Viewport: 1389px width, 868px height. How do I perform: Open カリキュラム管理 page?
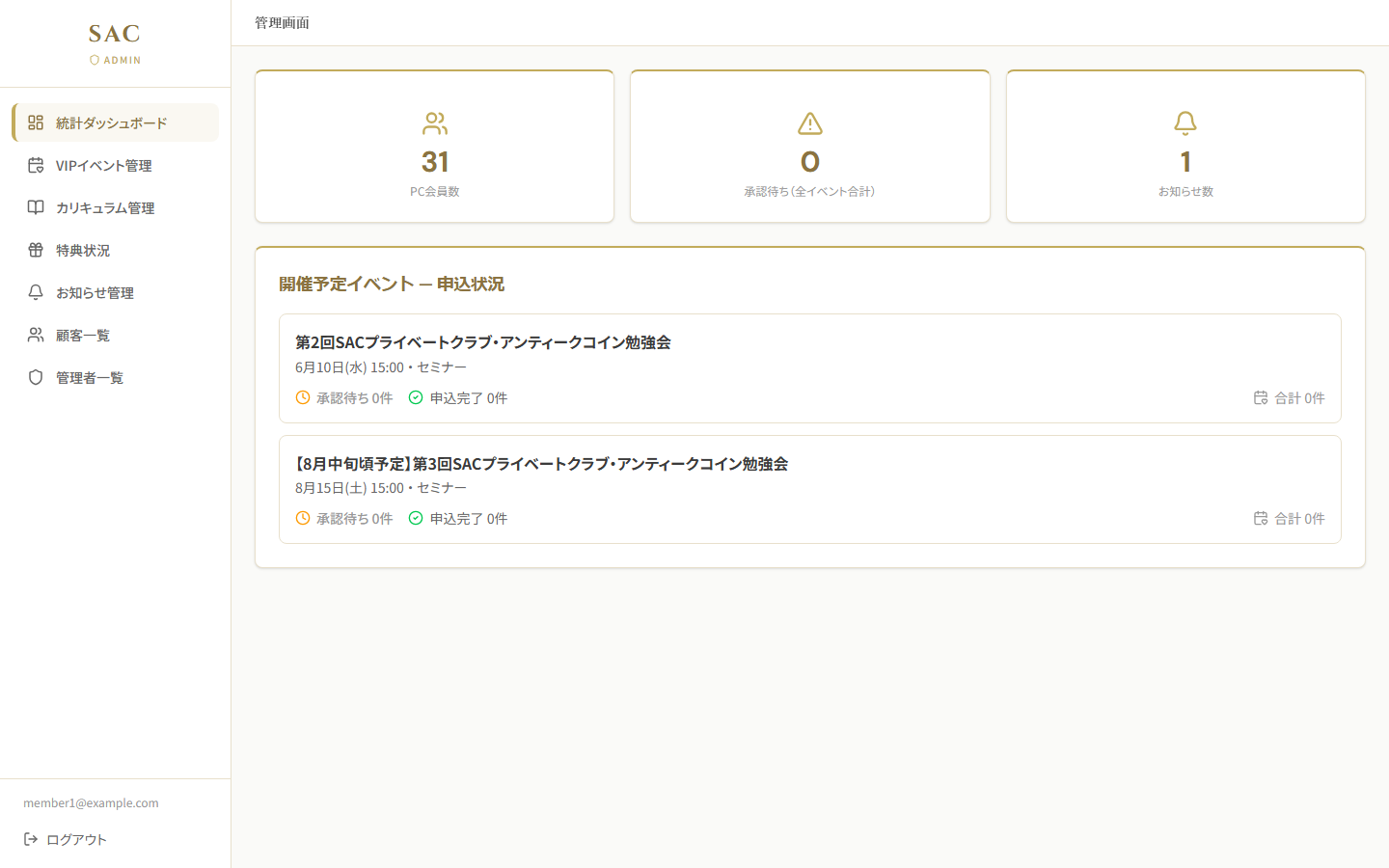[x=115, y=207]
